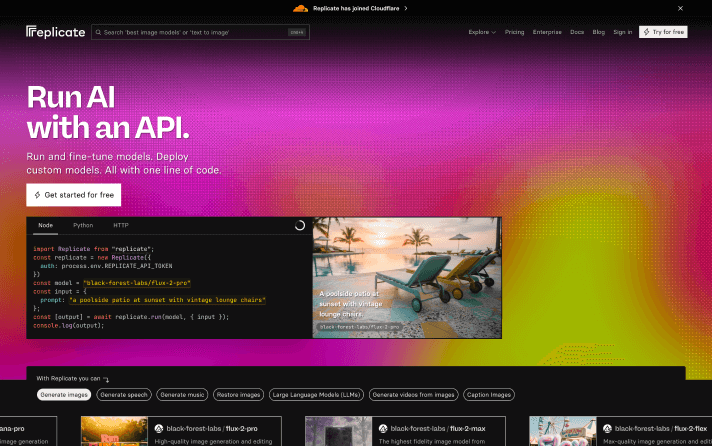Click black-forest-labs avatar on flux-2-max card
Image resolution: width=712 pixels, height=446 pixels.
pos(383,428)
